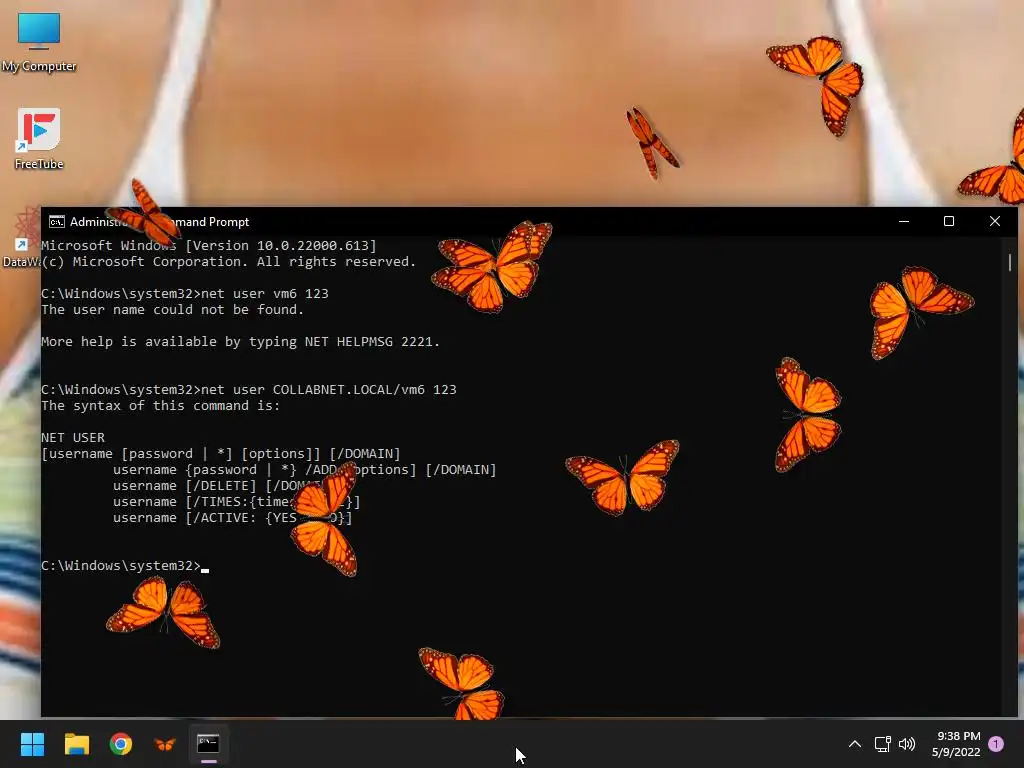Screen dimensions: 1024x768
Task: Launch the FreeTube desktop shortcut
Action: point(39,139)
